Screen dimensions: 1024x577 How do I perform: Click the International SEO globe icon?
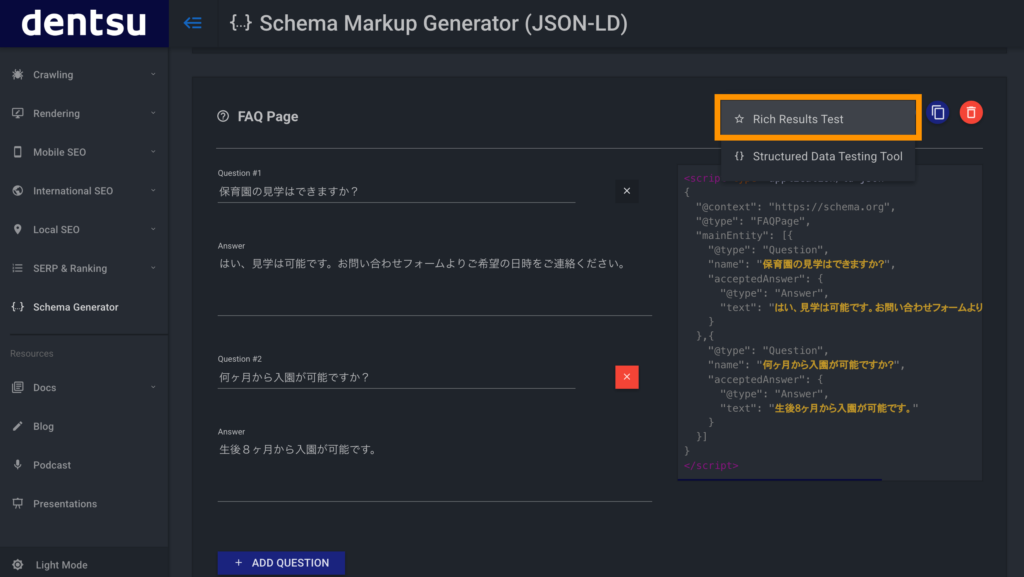coord(18,191)
